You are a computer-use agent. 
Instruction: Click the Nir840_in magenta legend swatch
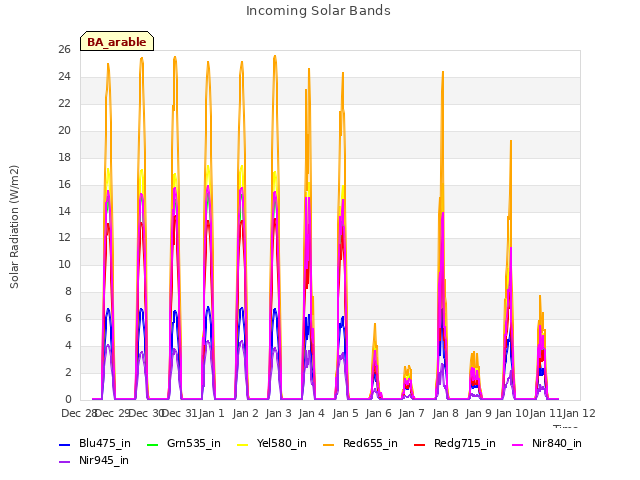coord(518,445)
